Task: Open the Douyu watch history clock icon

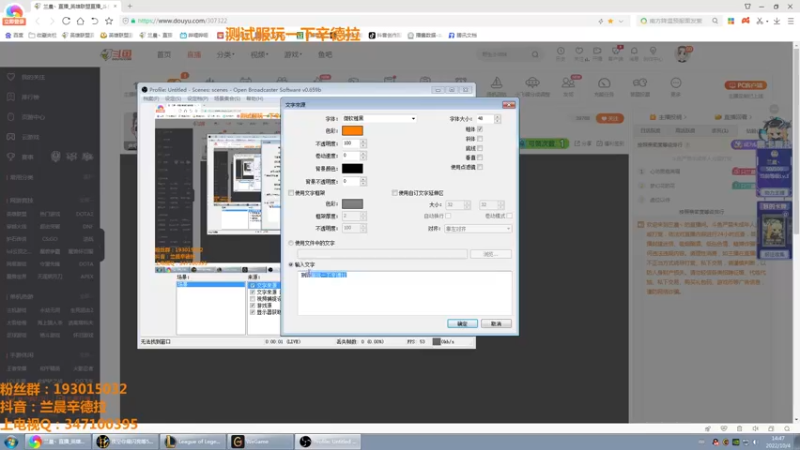Action: 561,51
